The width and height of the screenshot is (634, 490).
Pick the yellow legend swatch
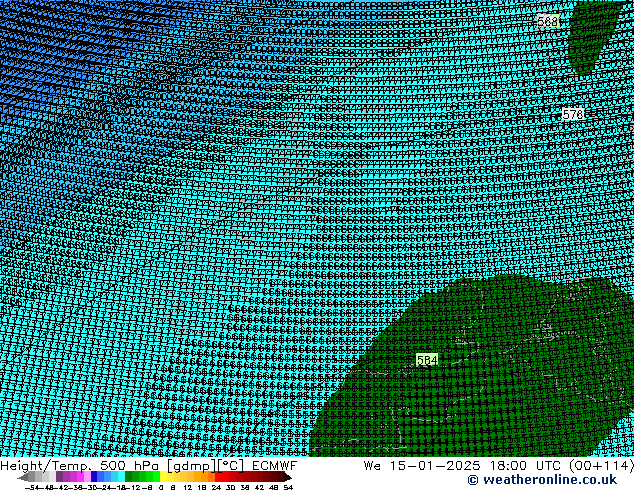(163, 477)
